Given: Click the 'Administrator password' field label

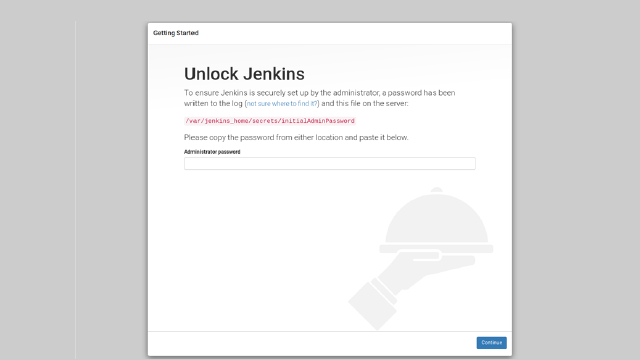Looking at the screenshot, I should 212,152.
